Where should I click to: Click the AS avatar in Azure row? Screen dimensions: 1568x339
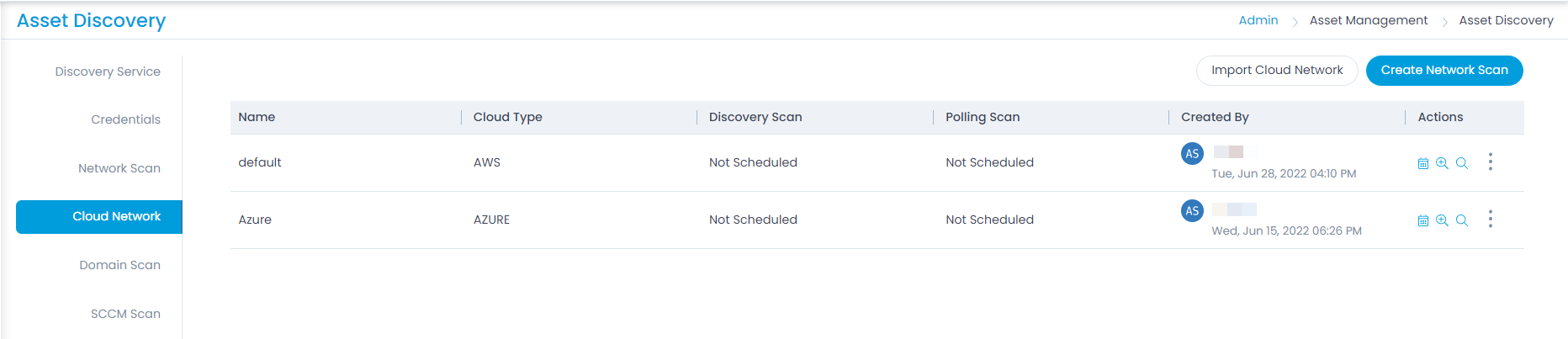[1192, 211]
